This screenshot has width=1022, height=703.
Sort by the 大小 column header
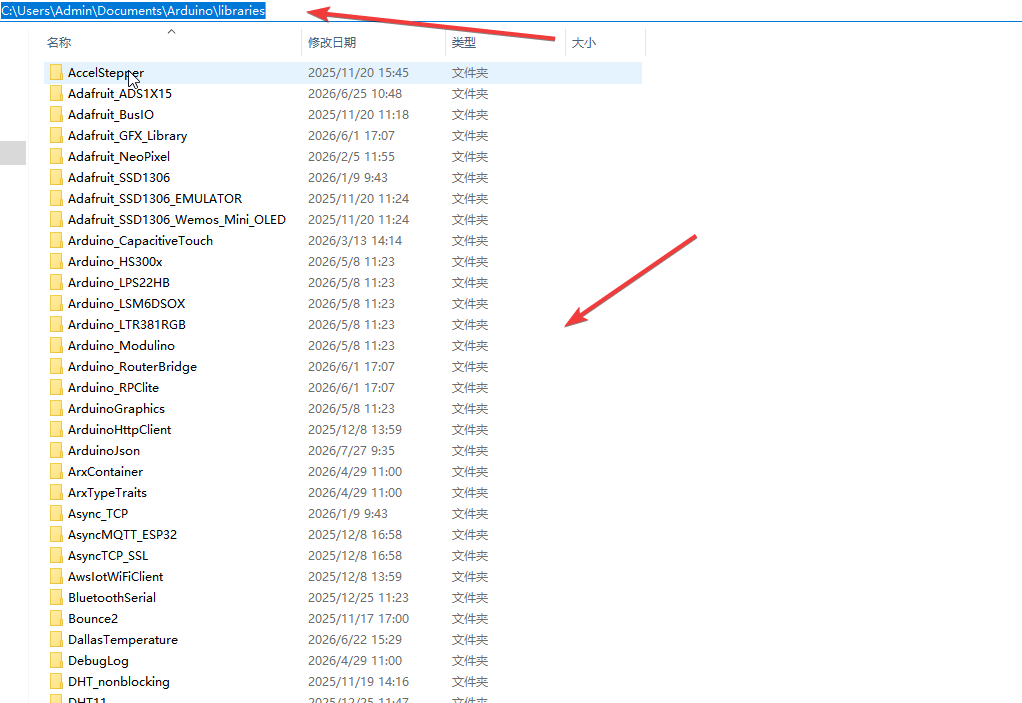pyautogui.click(x=583, y=42)
